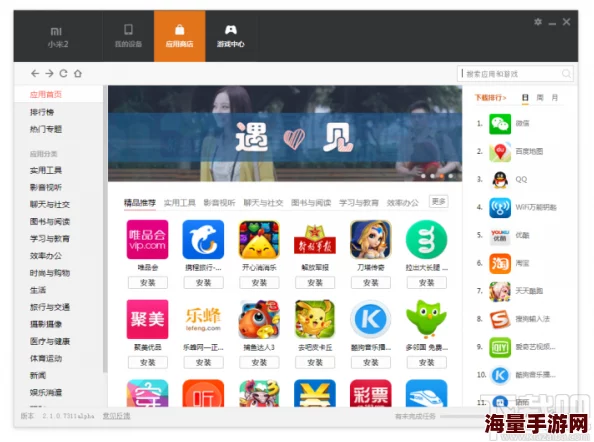Select 旅行与交通 category in sidebar
Image resolution: width=594 pixels, height=442 pixels.
[50, 307]
